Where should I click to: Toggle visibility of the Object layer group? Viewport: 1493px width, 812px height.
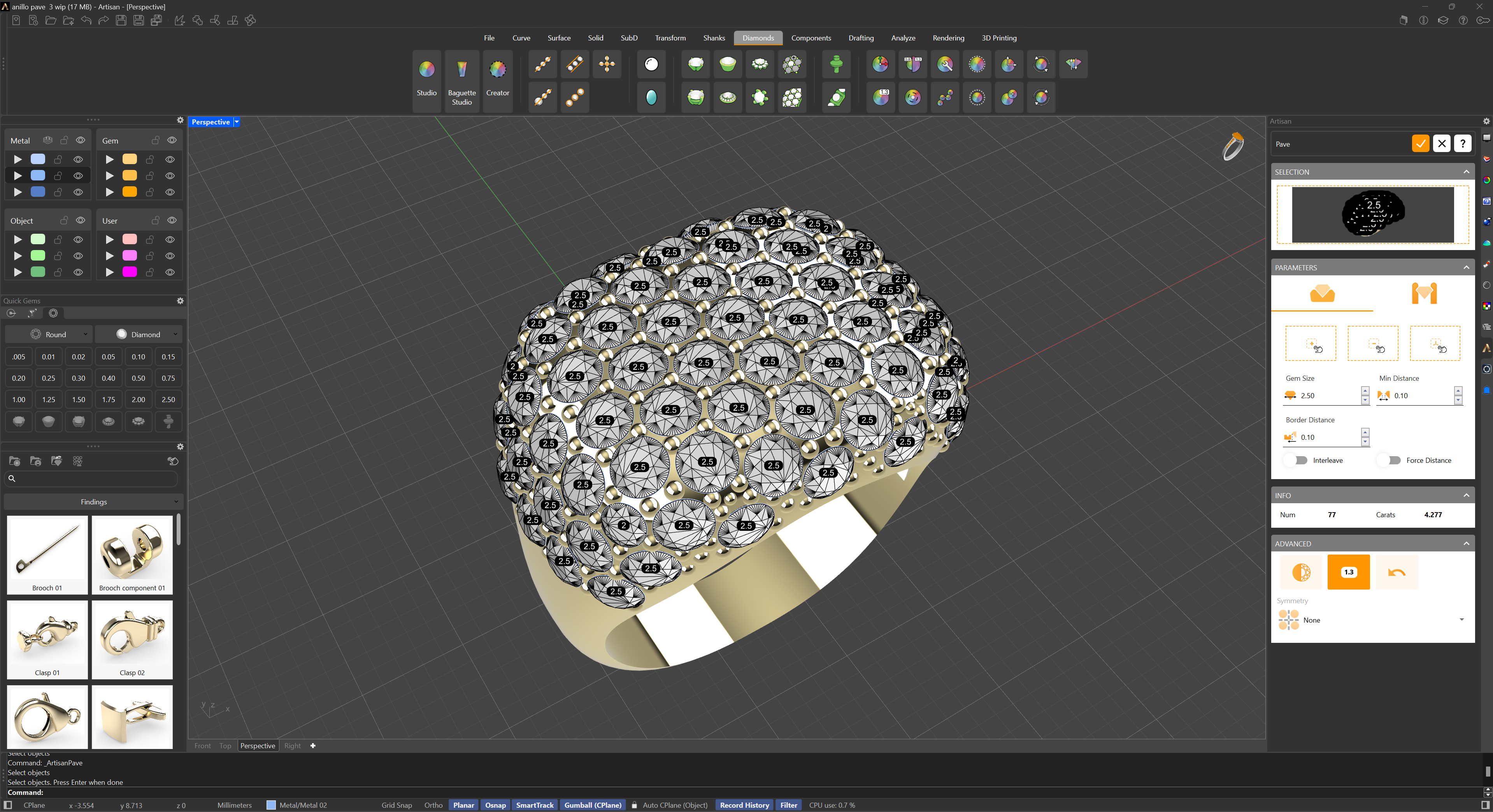[x=81, y=220]
